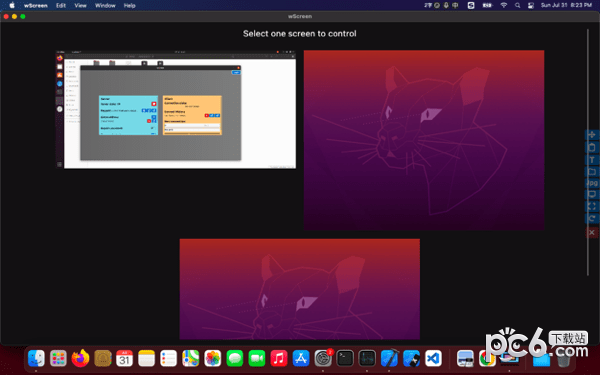Click the fullscreen corners icon in side toolbar
Screen dimensions: 600x375
[x=592, y=207]
